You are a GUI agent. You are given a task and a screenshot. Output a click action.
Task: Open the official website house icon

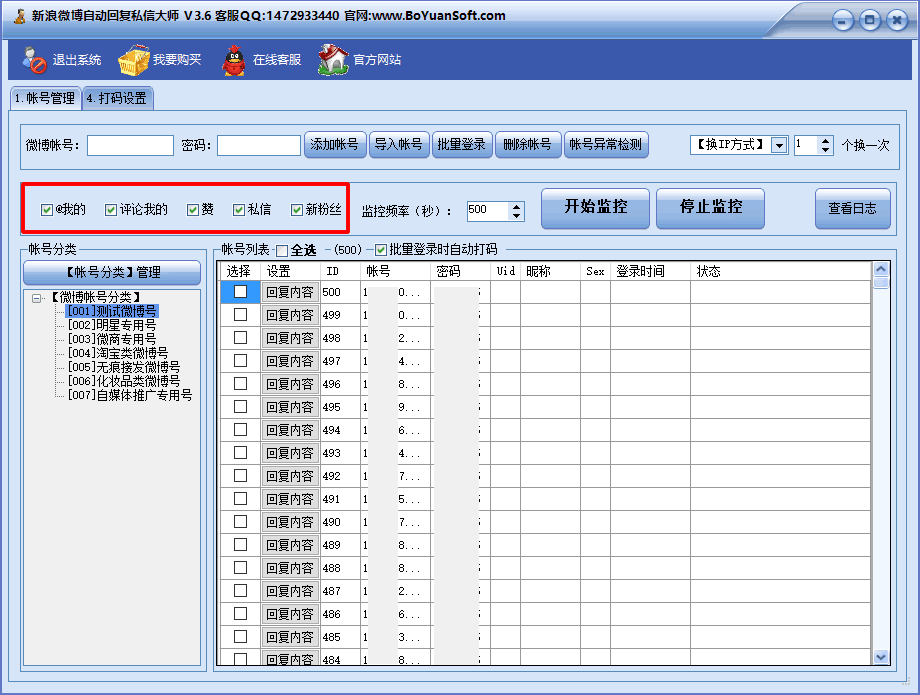pyautogui.click(x=333, y=60)
